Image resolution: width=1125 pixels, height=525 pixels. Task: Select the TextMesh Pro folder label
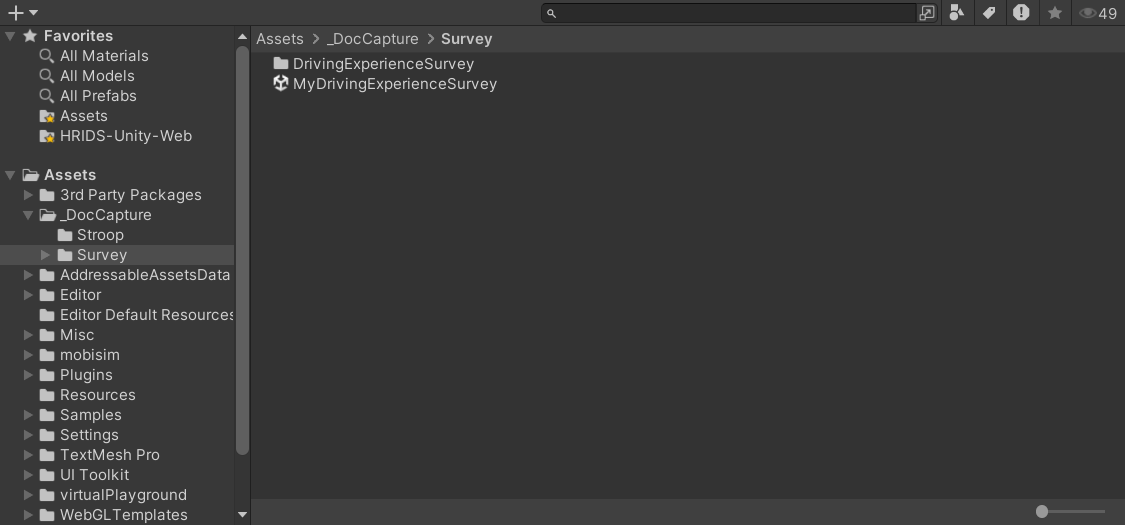tap(110, 455)
